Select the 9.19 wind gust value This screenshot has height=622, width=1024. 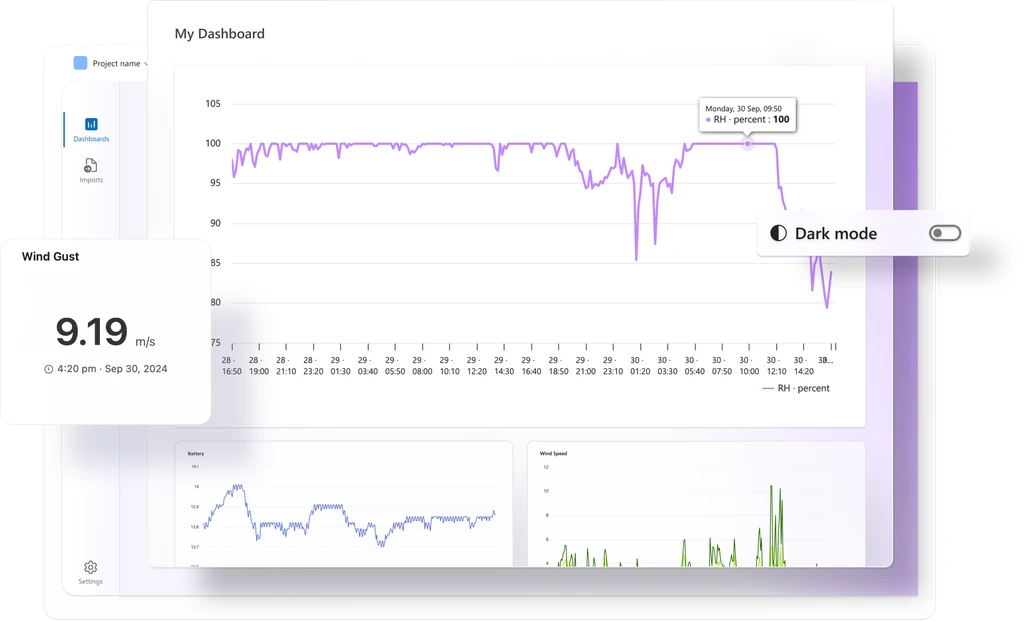tap(91, 332)
